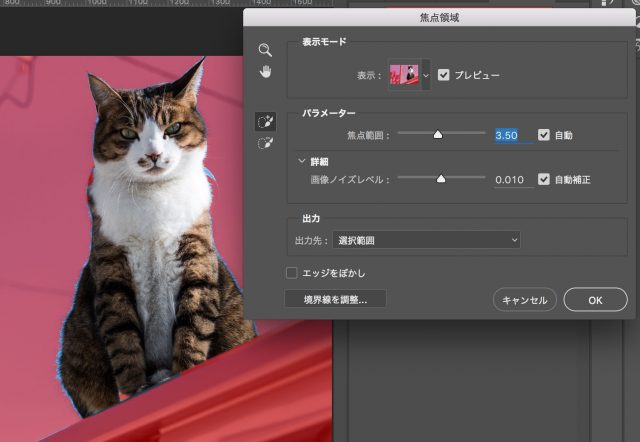The width and height of the screenshot is (640, 442).
Task: Select the Hand tool in dialog
Action: (265, 72)
